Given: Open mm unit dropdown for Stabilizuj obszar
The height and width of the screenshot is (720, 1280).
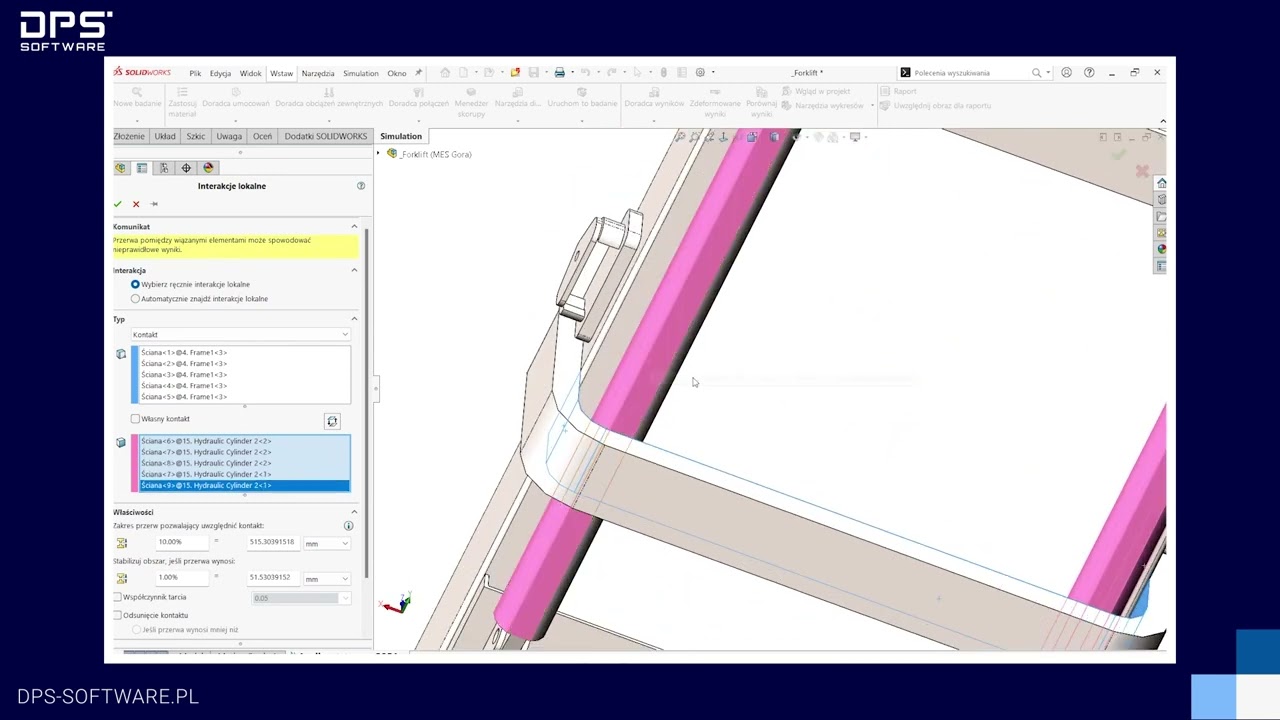Looking at the screenshot, I should pyautogui.click(x=327, y=578).
